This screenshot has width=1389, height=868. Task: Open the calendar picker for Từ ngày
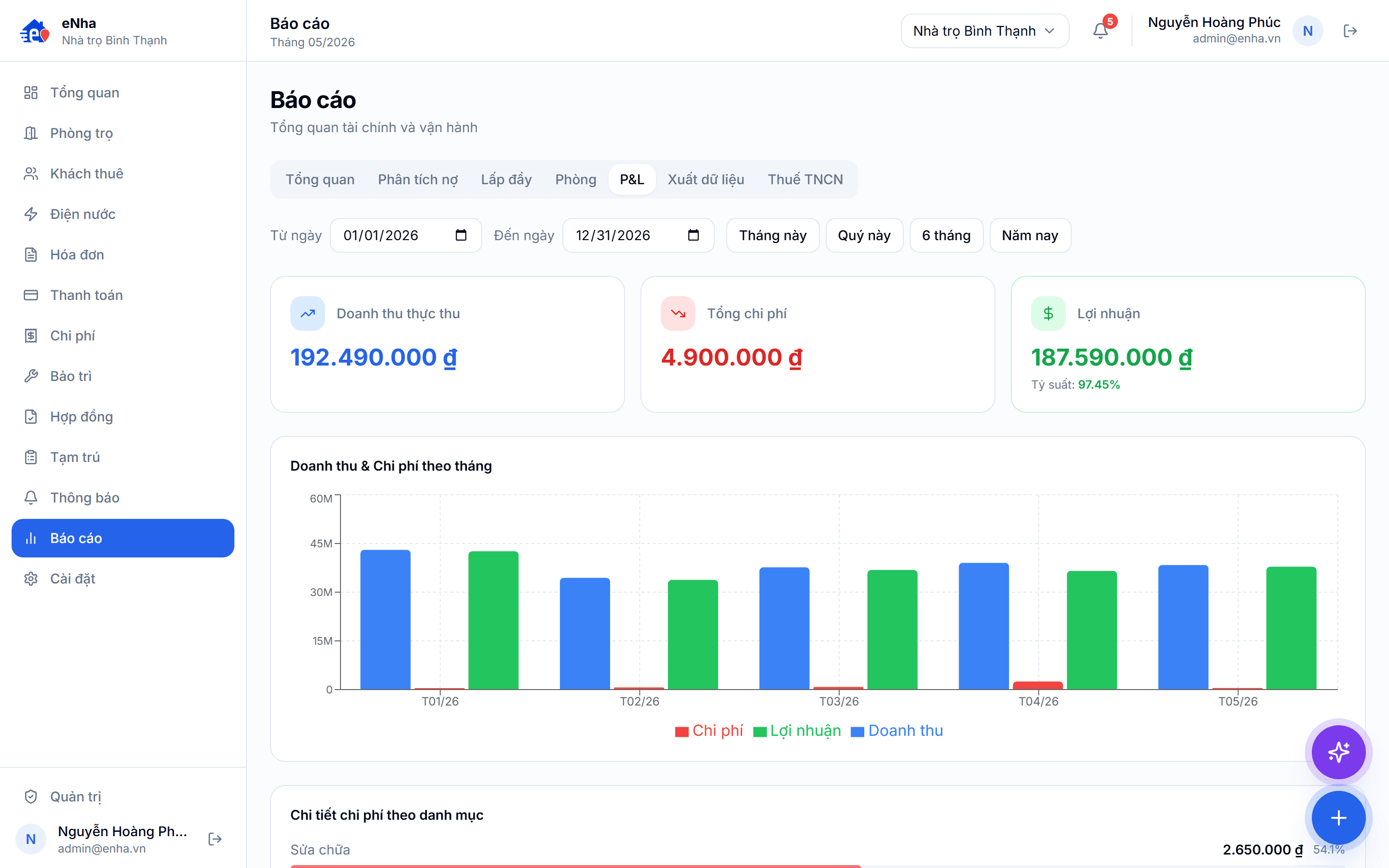coord(461,235)
